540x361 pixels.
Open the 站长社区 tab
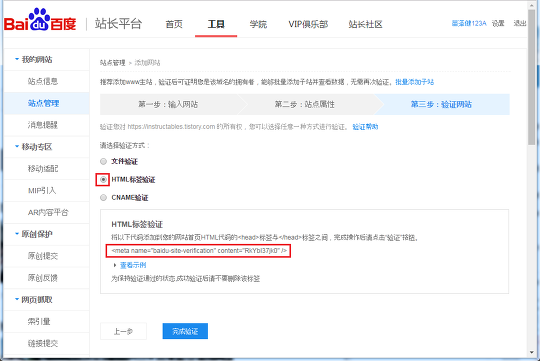365,24
